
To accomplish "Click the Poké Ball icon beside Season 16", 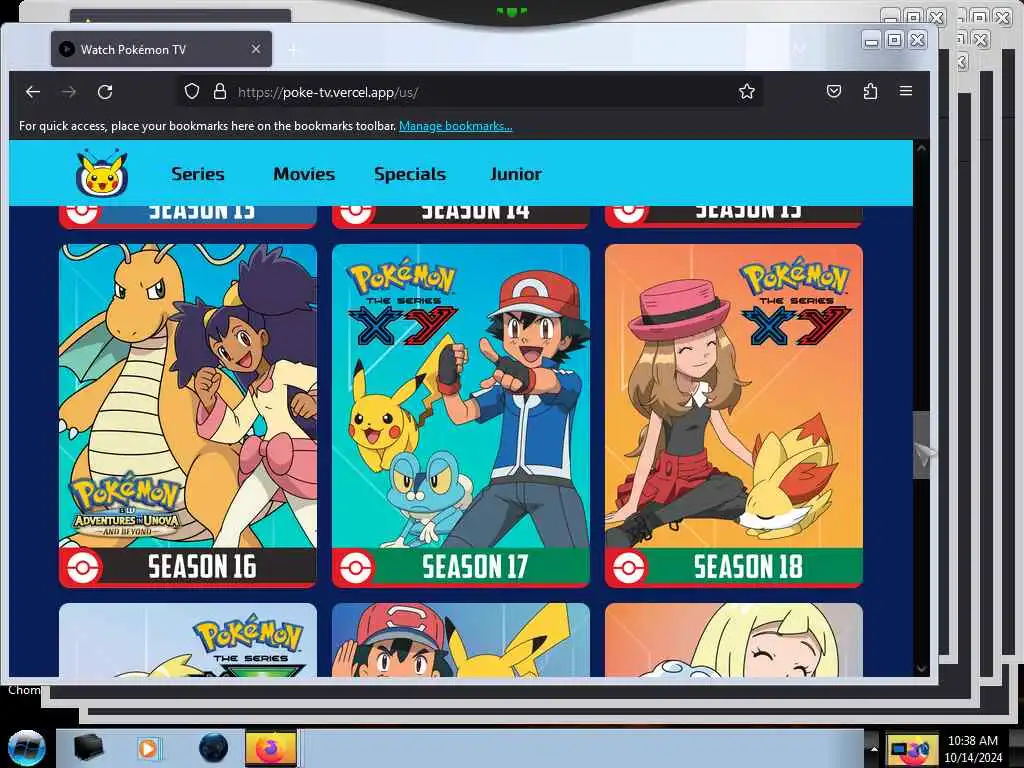I will click(x=82, y=568).
